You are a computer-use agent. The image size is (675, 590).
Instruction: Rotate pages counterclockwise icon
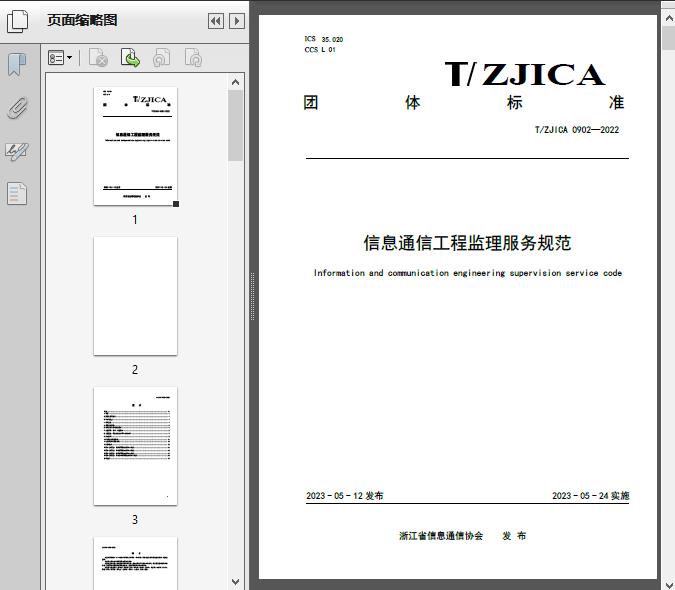pyautogui.click(x=162, y=58)
